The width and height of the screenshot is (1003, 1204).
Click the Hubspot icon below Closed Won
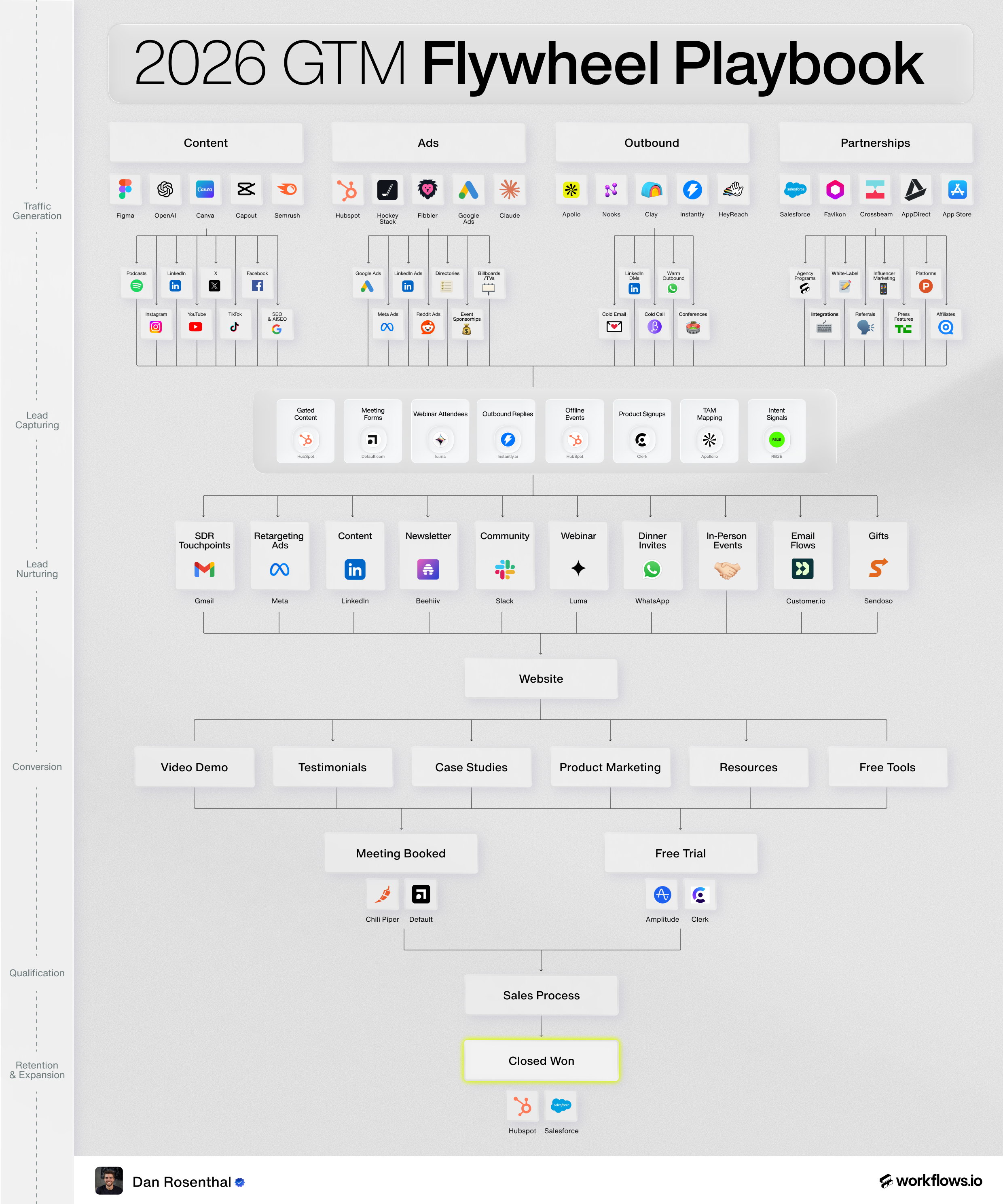[x=523, y=1106]
